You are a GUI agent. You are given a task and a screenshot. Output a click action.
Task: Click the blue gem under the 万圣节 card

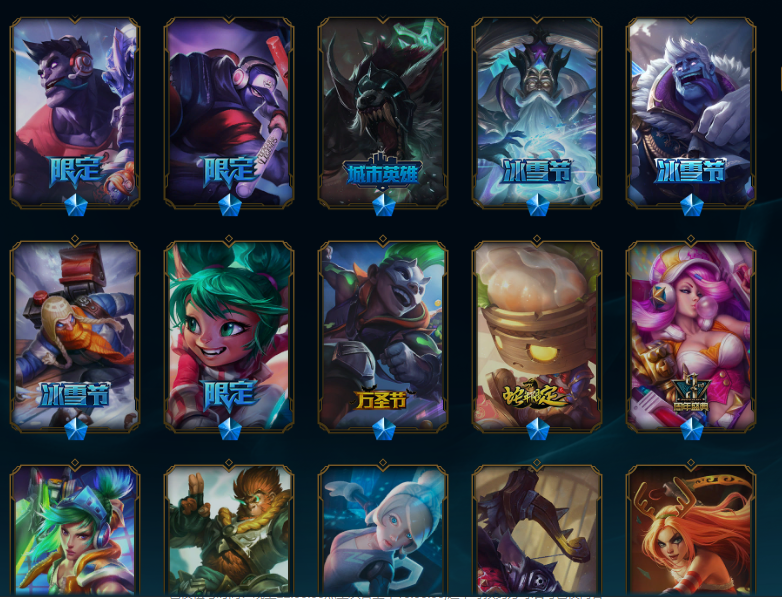tap(384, 429)
